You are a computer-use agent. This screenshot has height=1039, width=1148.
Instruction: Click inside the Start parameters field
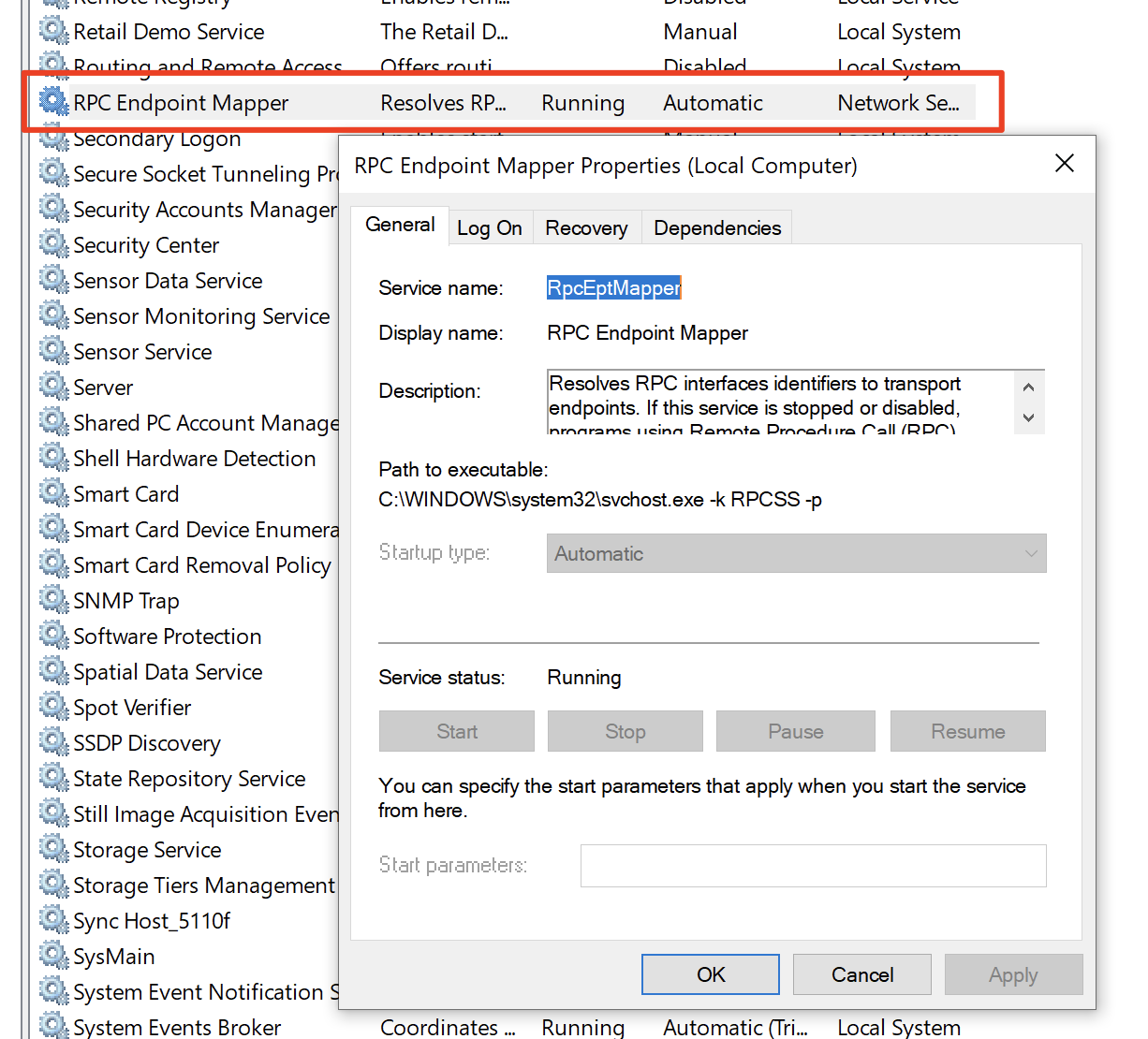click(x=813, y=866)
